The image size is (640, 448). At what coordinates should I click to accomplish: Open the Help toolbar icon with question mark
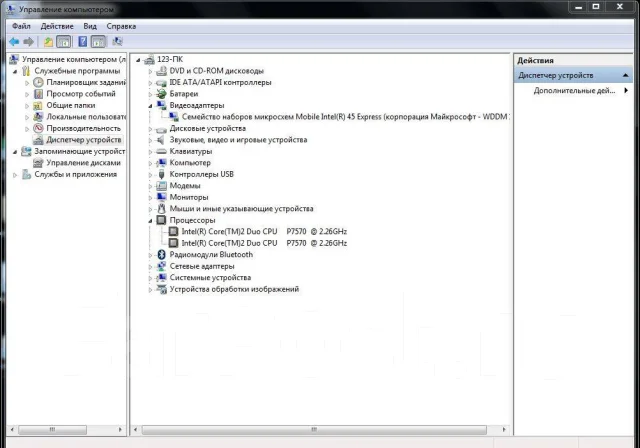tap(83, 42)
